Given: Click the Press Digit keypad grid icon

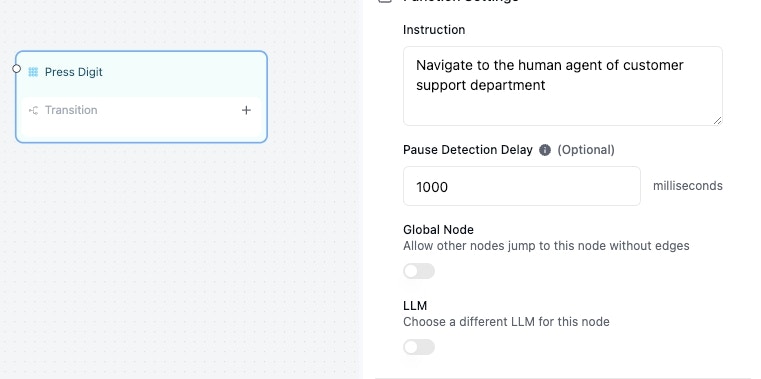Looking at the screenshot, I should pos(33,72).
